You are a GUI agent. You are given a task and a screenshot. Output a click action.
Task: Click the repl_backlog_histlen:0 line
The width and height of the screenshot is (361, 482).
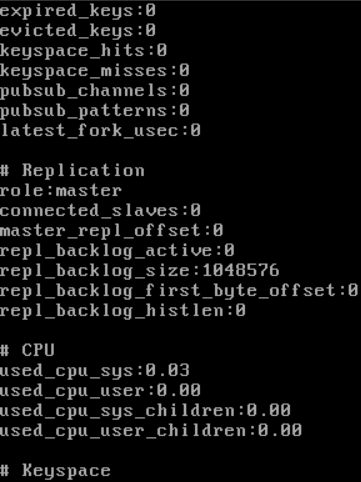(123, 312)
